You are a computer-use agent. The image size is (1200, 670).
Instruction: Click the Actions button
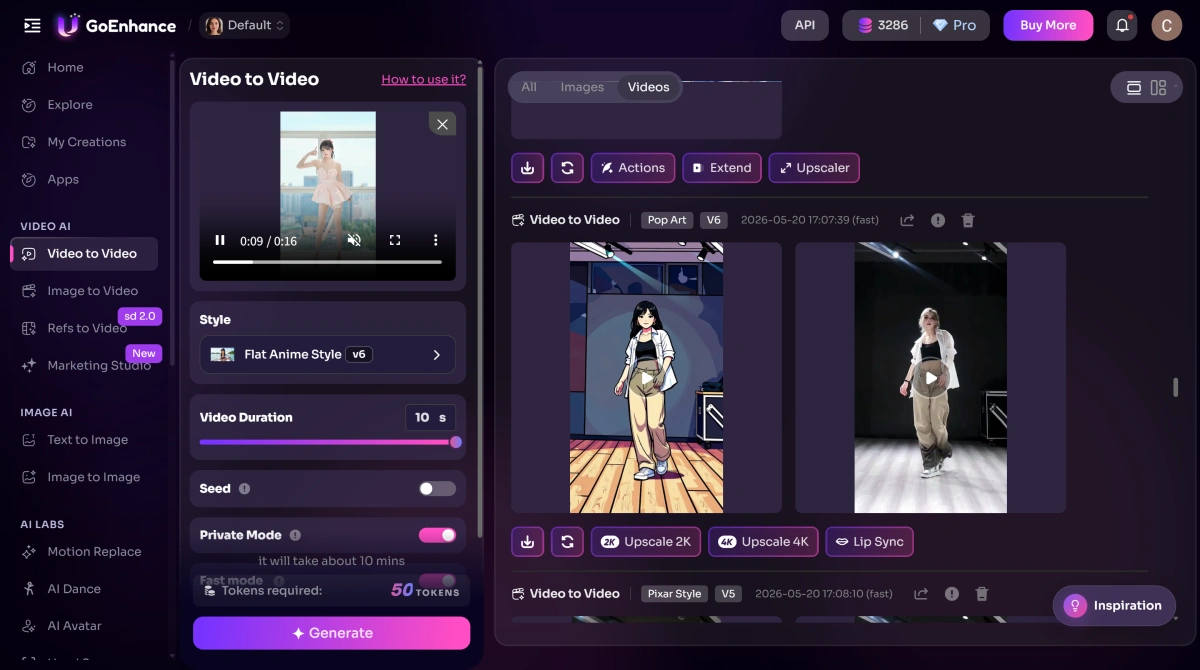click(x=633, y=168)
